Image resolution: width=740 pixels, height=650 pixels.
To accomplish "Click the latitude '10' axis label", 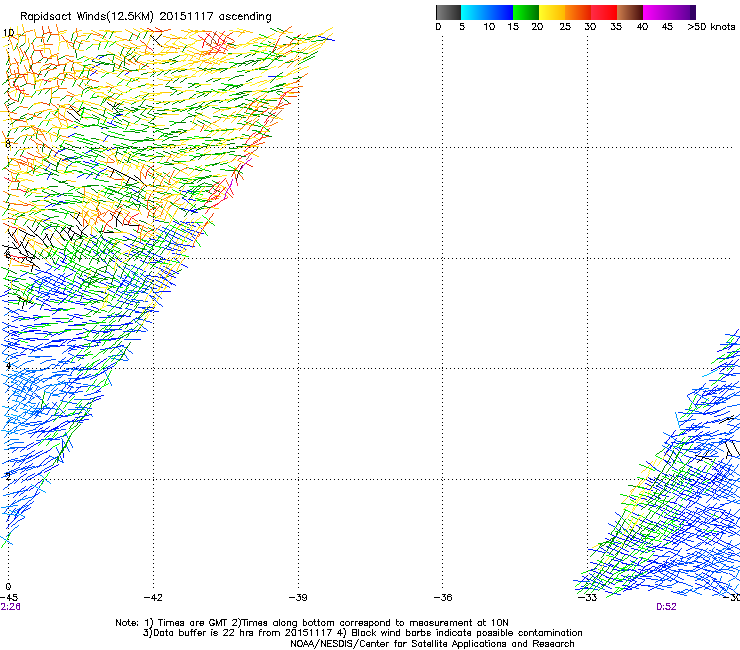I will [8, 33].
